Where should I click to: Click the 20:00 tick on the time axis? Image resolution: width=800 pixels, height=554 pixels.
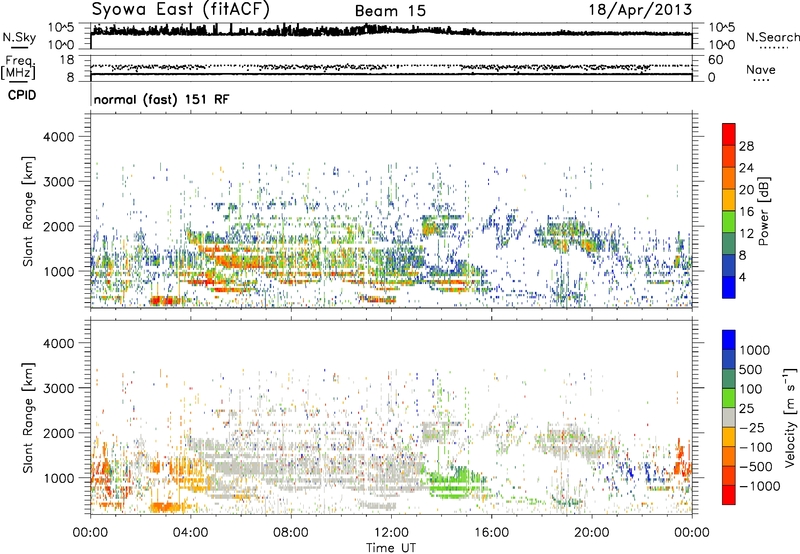coord(592,533)
